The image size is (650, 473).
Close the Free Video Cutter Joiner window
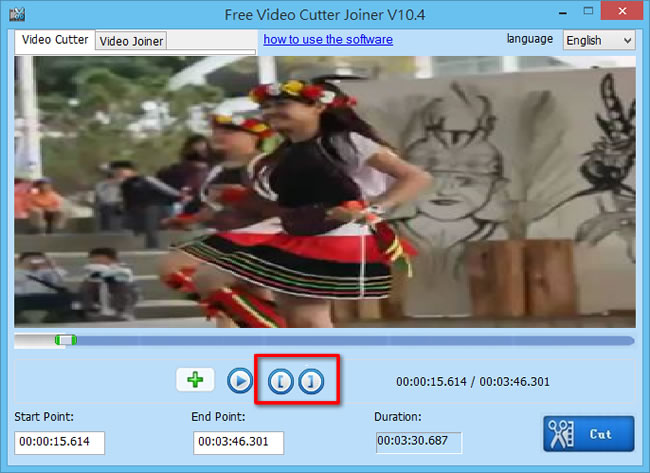(x=622, y=11)
